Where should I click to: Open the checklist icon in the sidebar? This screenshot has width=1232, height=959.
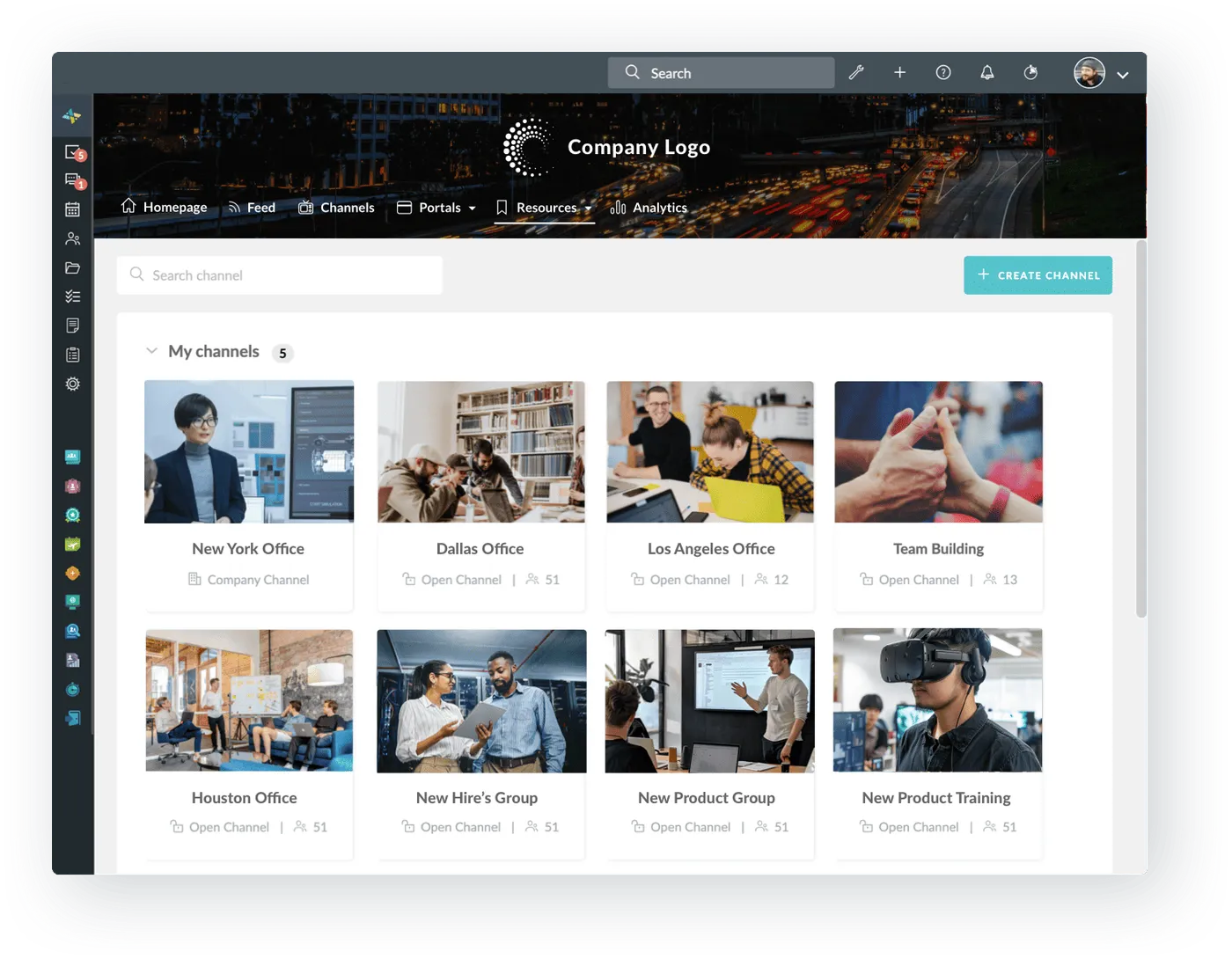[72, 296]
